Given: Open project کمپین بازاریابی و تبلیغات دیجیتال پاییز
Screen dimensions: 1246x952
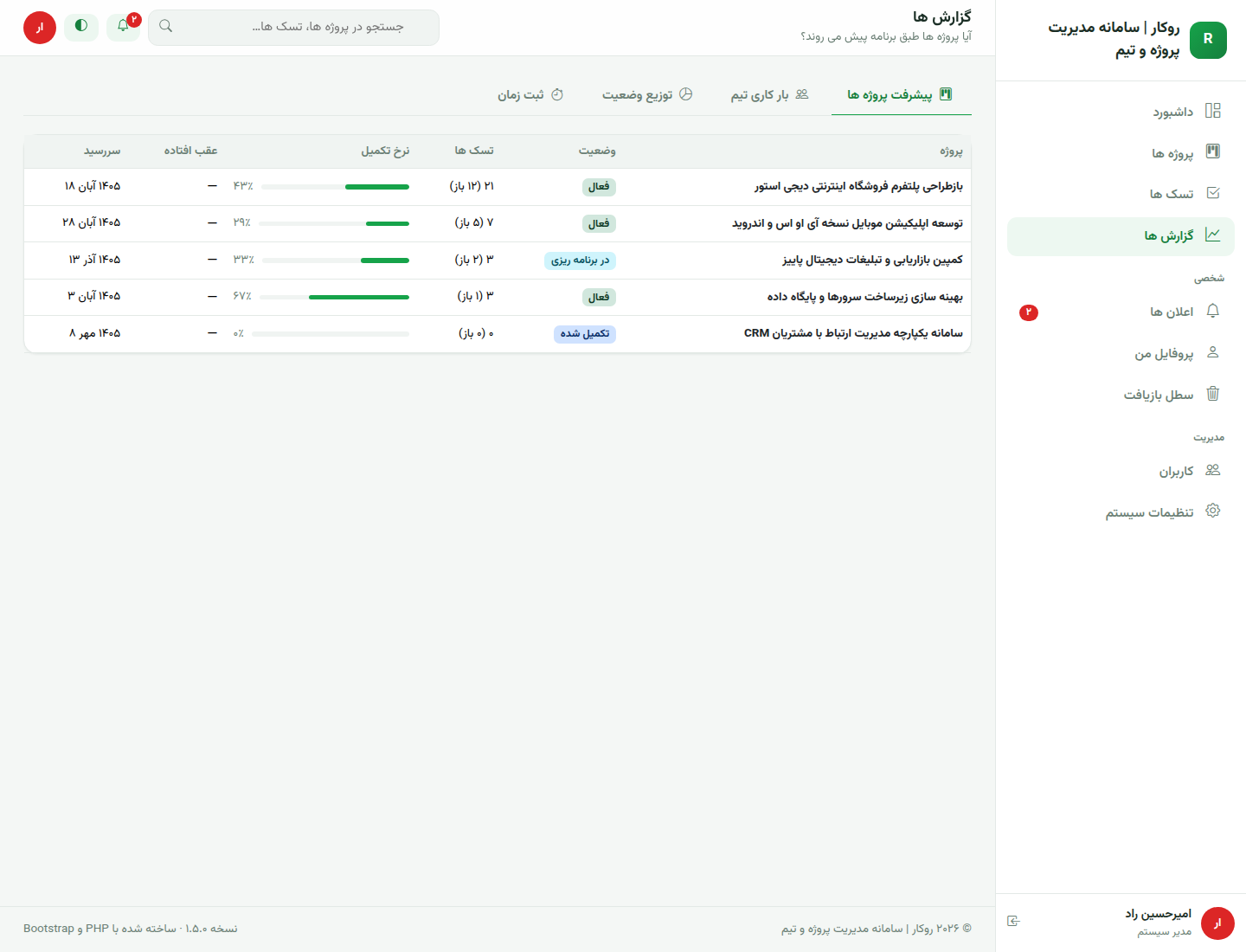Looking at the screenshot, I should [x=872, y=260].
